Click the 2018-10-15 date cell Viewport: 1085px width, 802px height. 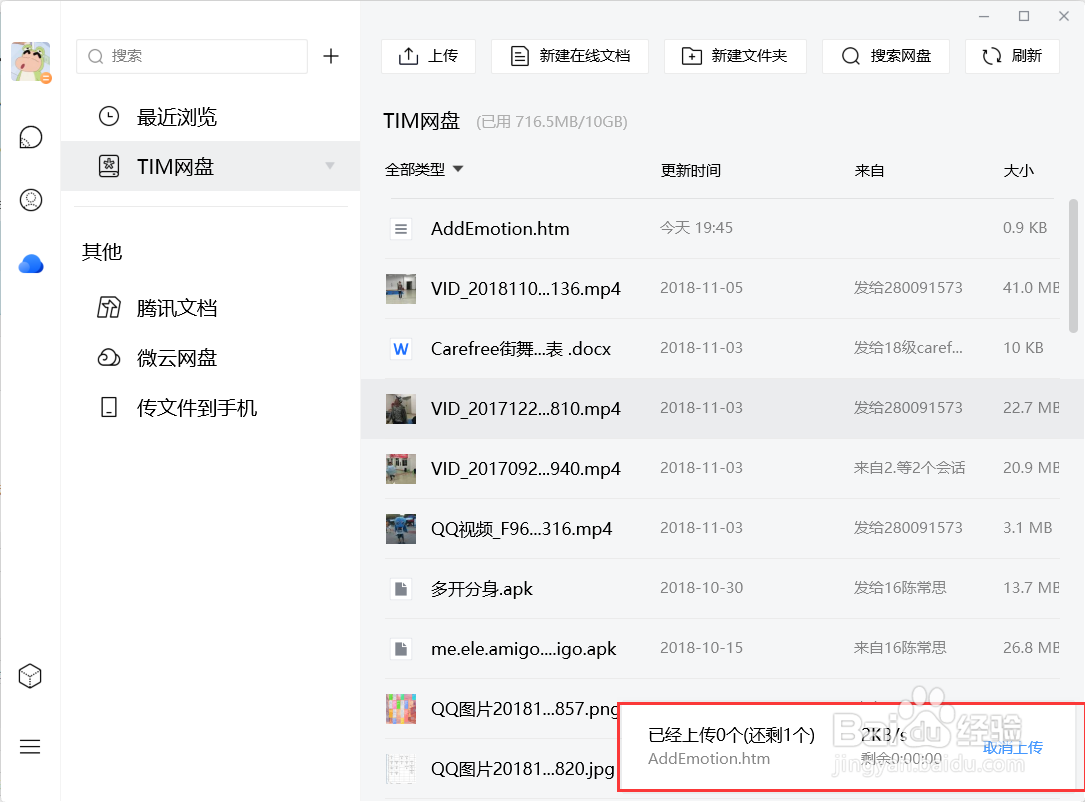click(x=701, y=648)
